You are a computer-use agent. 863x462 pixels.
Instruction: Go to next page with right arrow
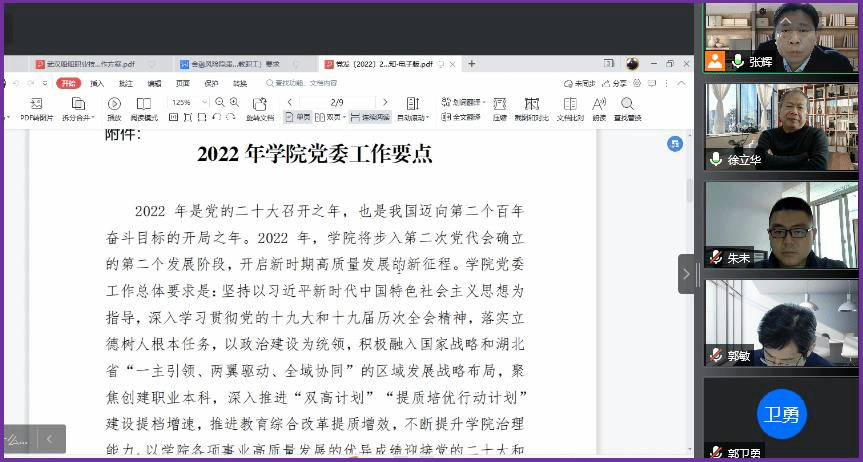point(385,102)
